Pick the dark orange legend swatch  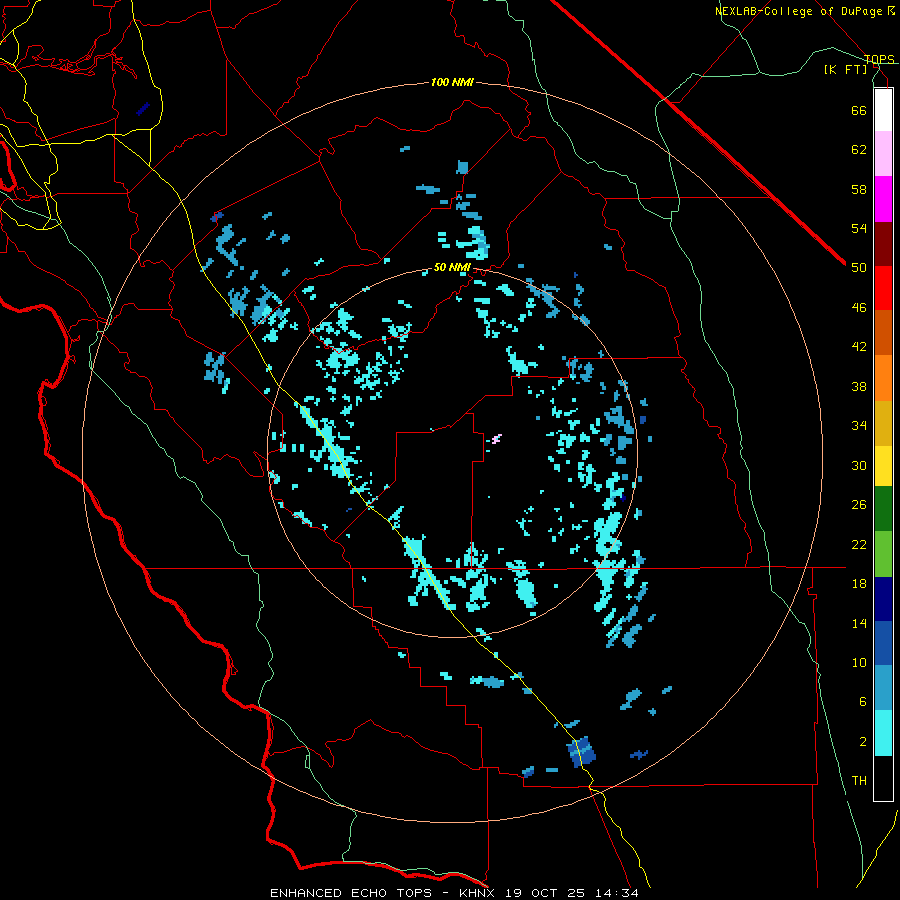[x=883, y=333]
